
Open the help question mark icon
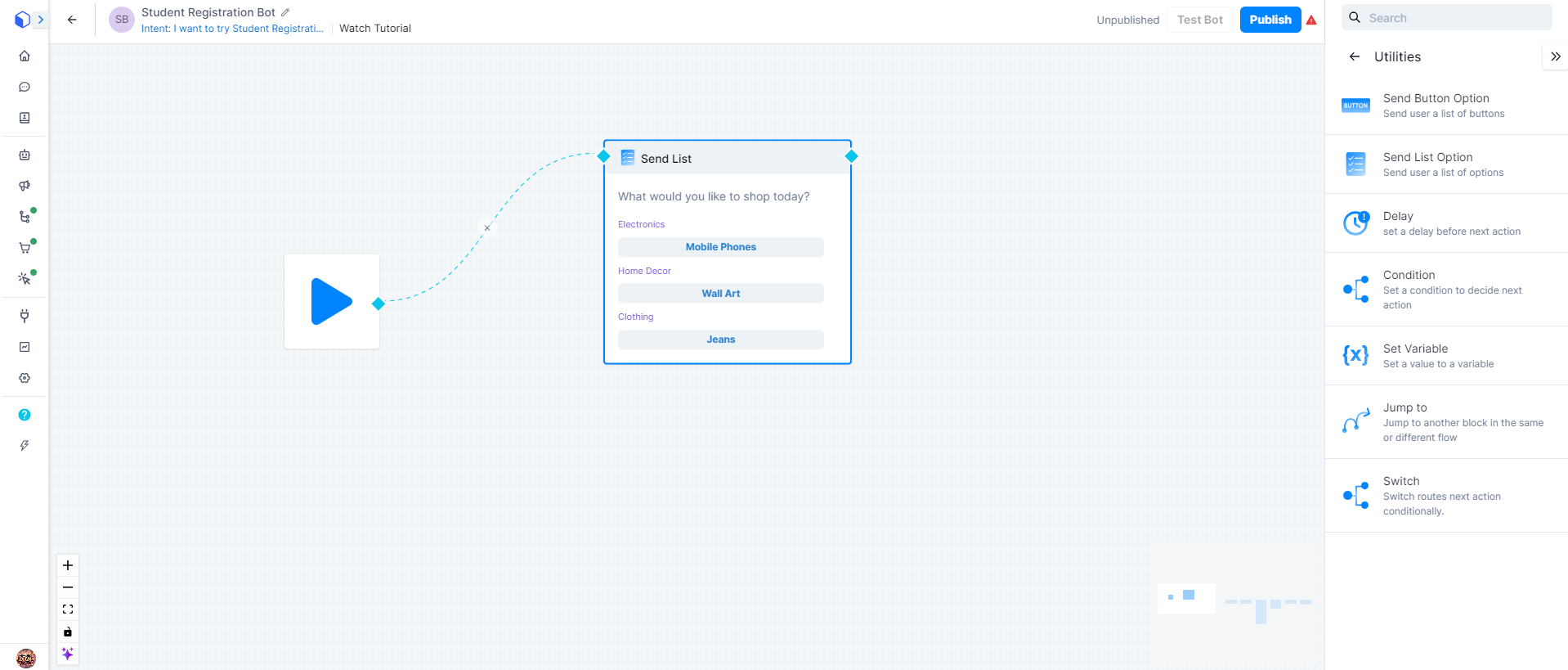tap(25, 415)
